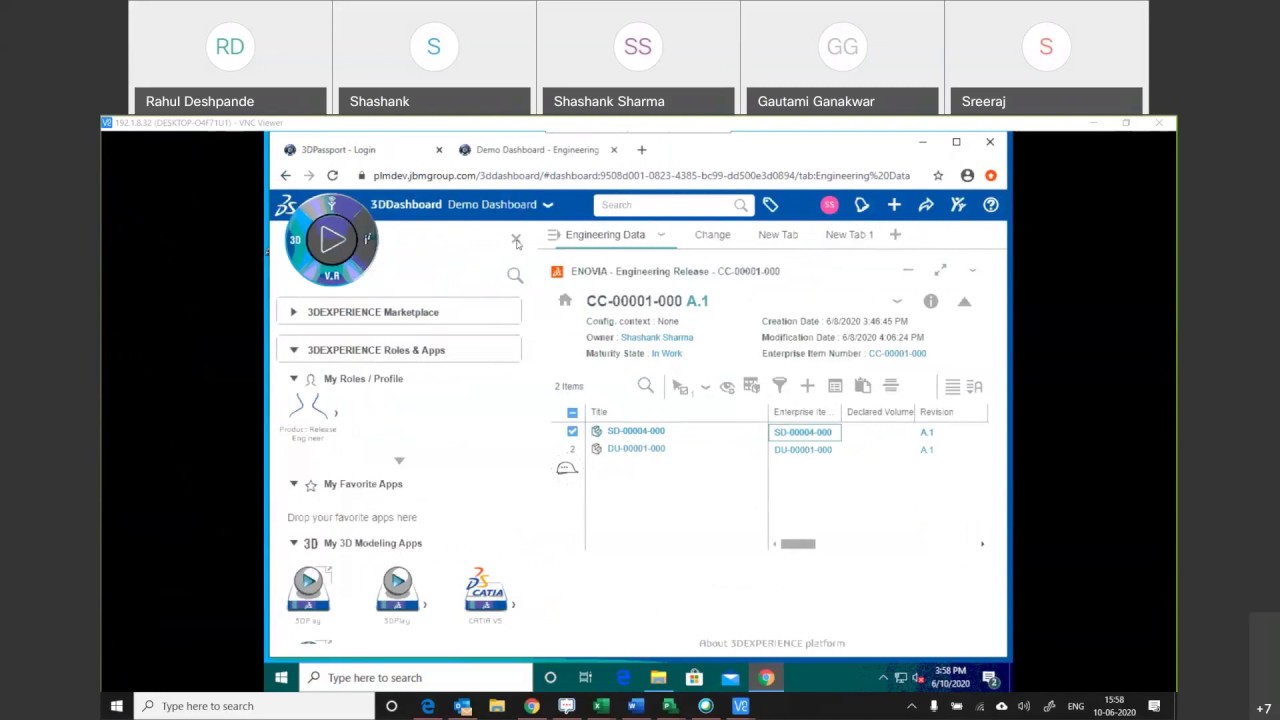Click the plus add icon in the top bar
This screenshot has width=1280, height=720.
click(x=894, y=205)
